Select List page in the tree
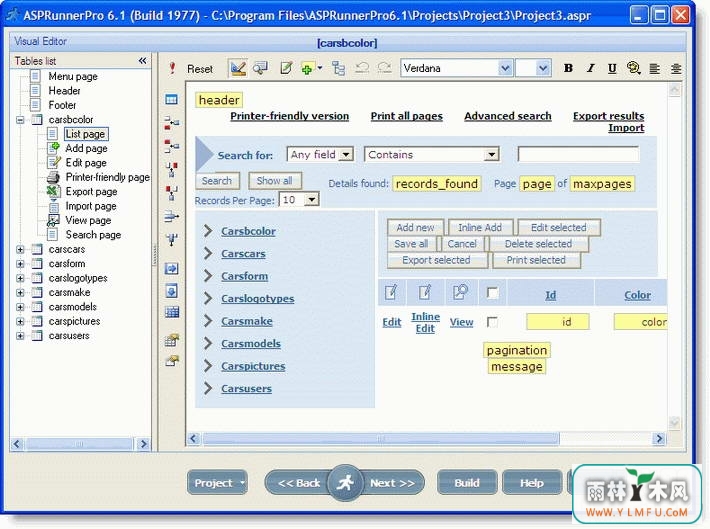The image size is (710, 529). coord(85,134)
